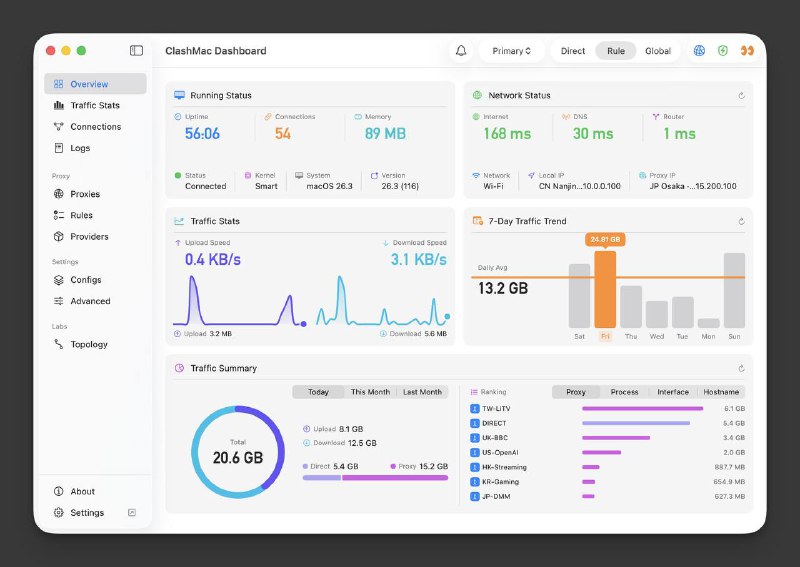Open the notifications bell
This screenshot has width=800, height=567.
[461, 51]
